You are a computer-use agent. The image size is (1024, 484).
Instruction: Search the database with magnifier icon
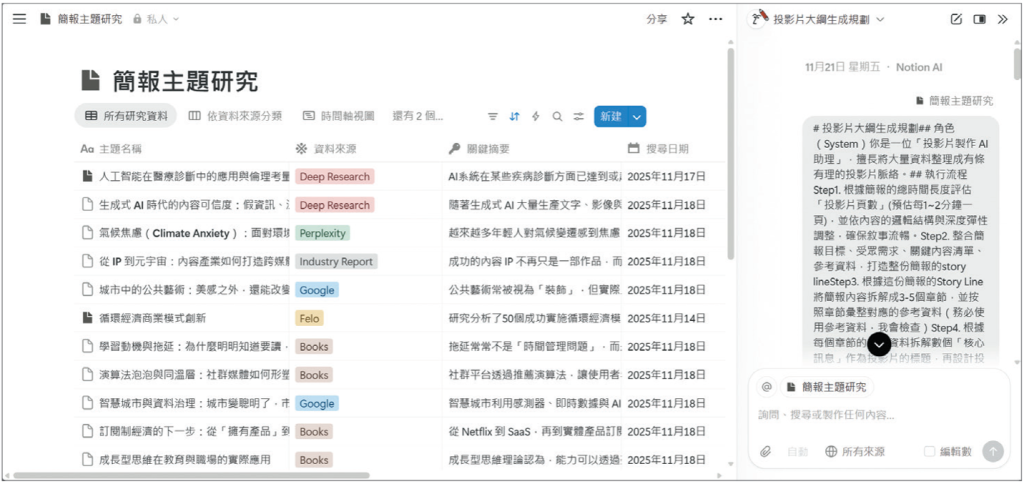pos(557,116)
